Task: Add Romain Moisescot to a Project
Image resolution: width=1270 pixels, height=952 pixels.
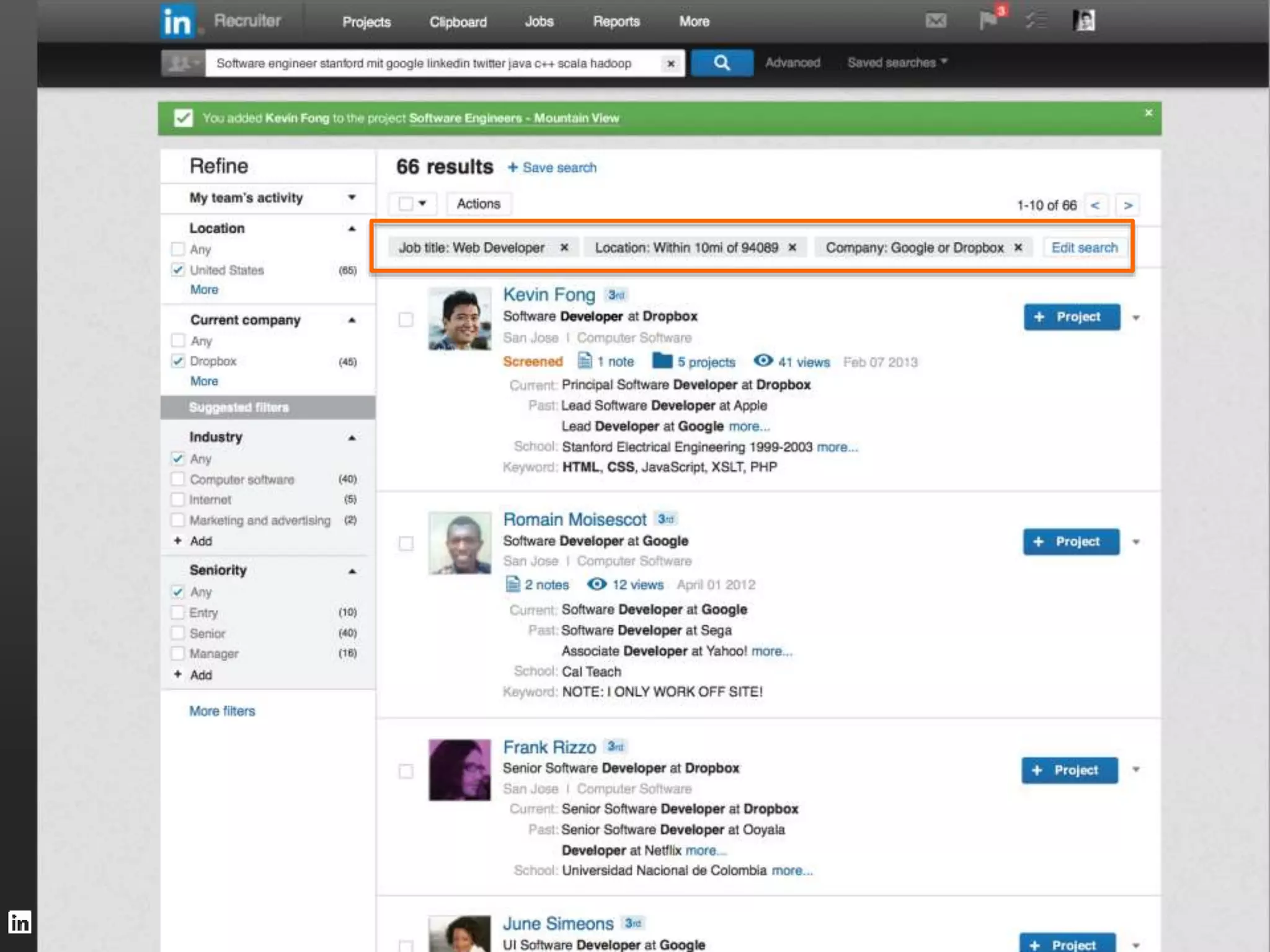Action: (x=1070, y=542)
